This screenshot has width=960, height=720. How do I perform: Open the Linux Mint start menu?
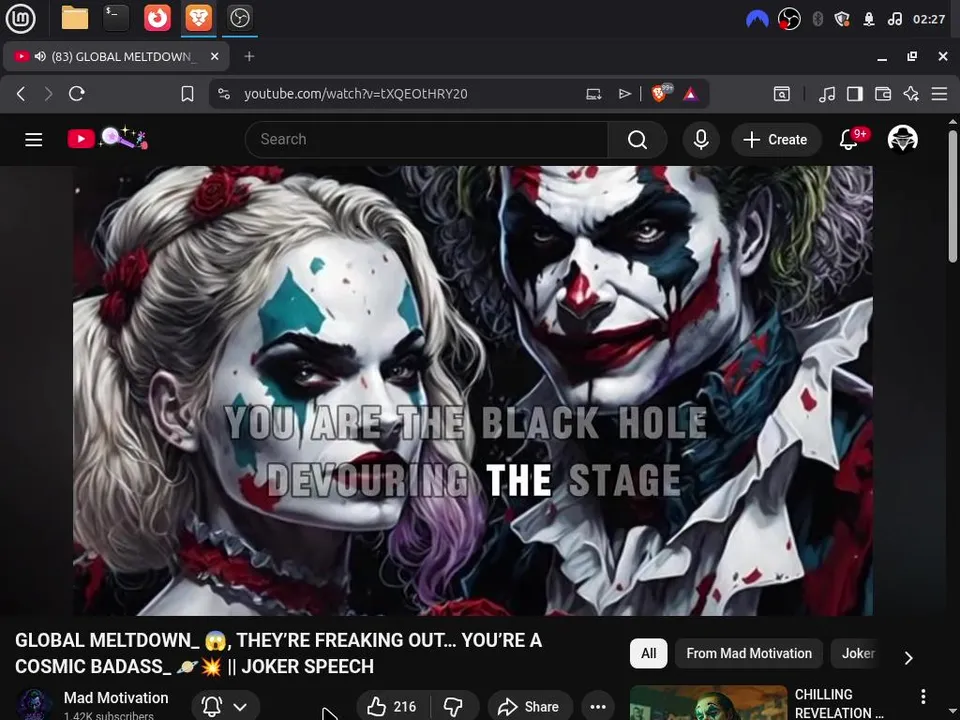coord(20,18)
